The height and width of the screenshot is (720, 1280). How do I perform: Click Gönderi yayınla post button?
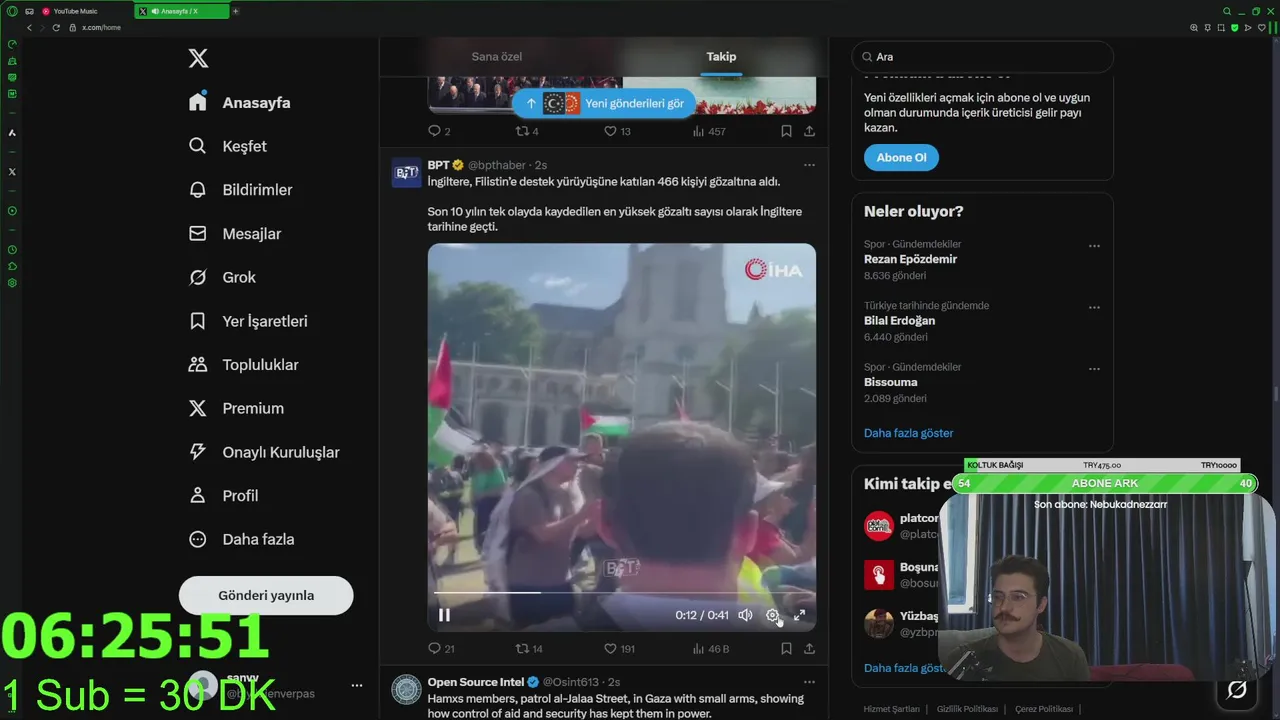(x=266, y=595)
